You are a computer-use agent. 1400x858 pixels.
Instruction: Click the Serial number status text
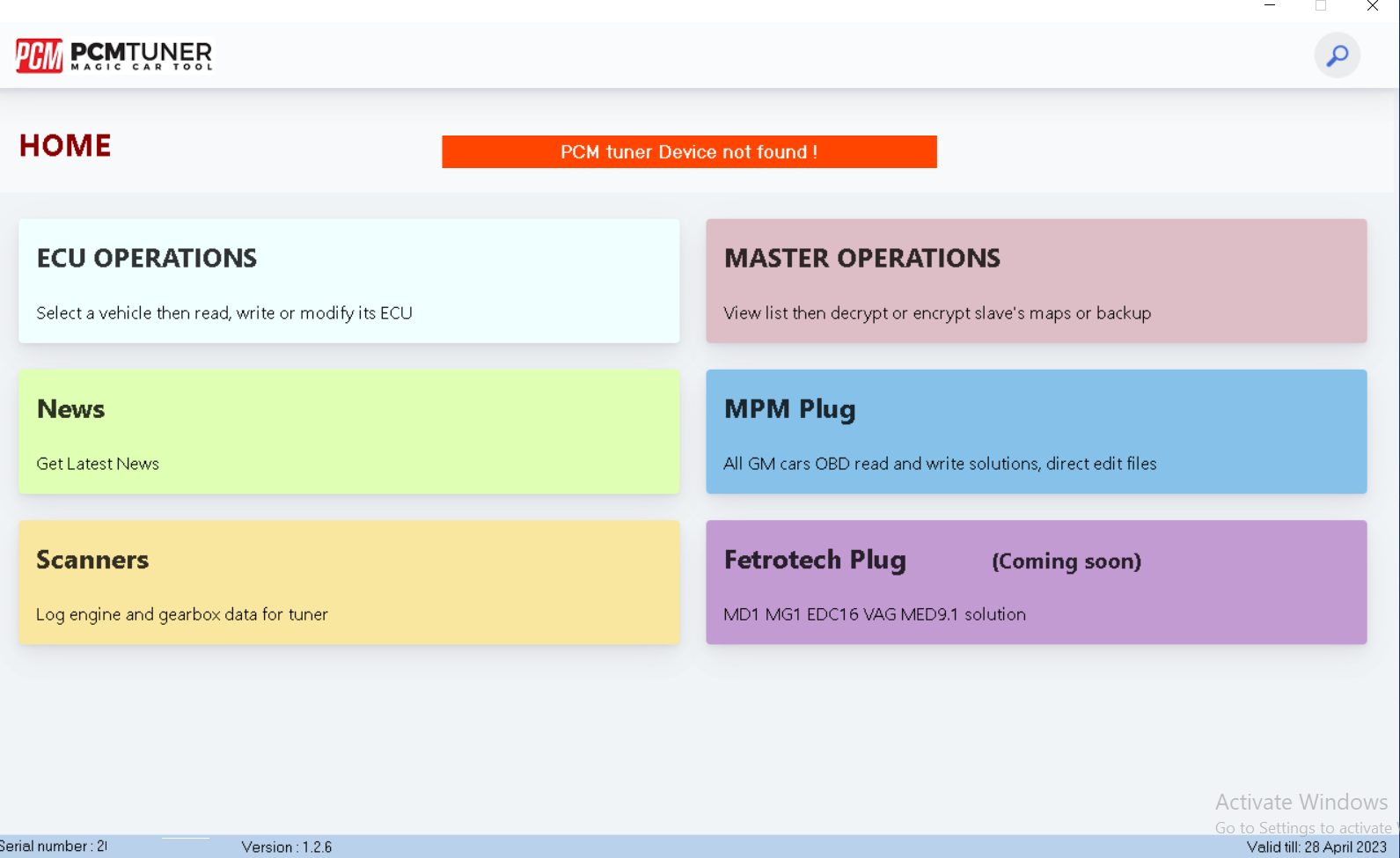point(53,846)
